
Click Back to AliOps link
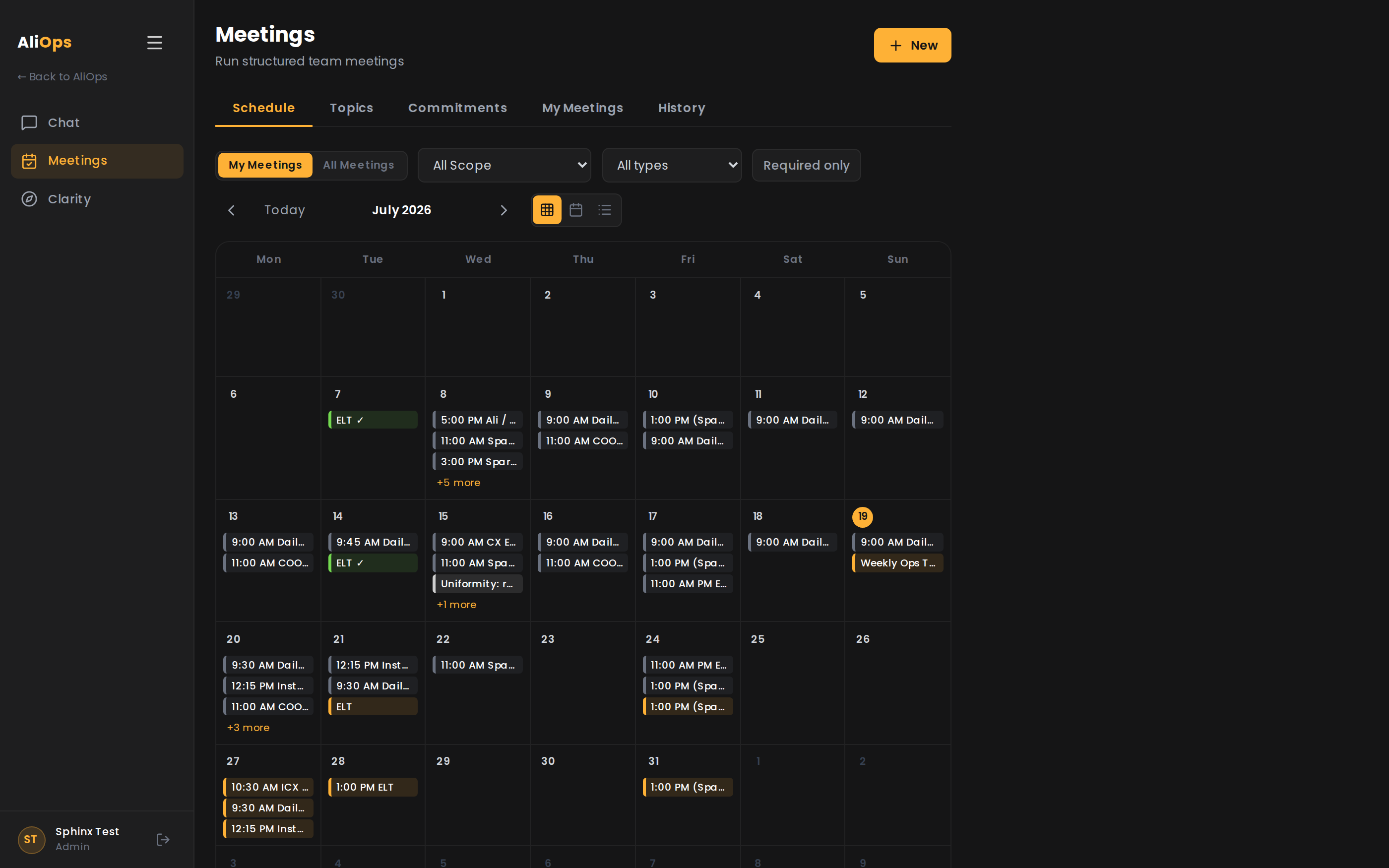point(62,77)
